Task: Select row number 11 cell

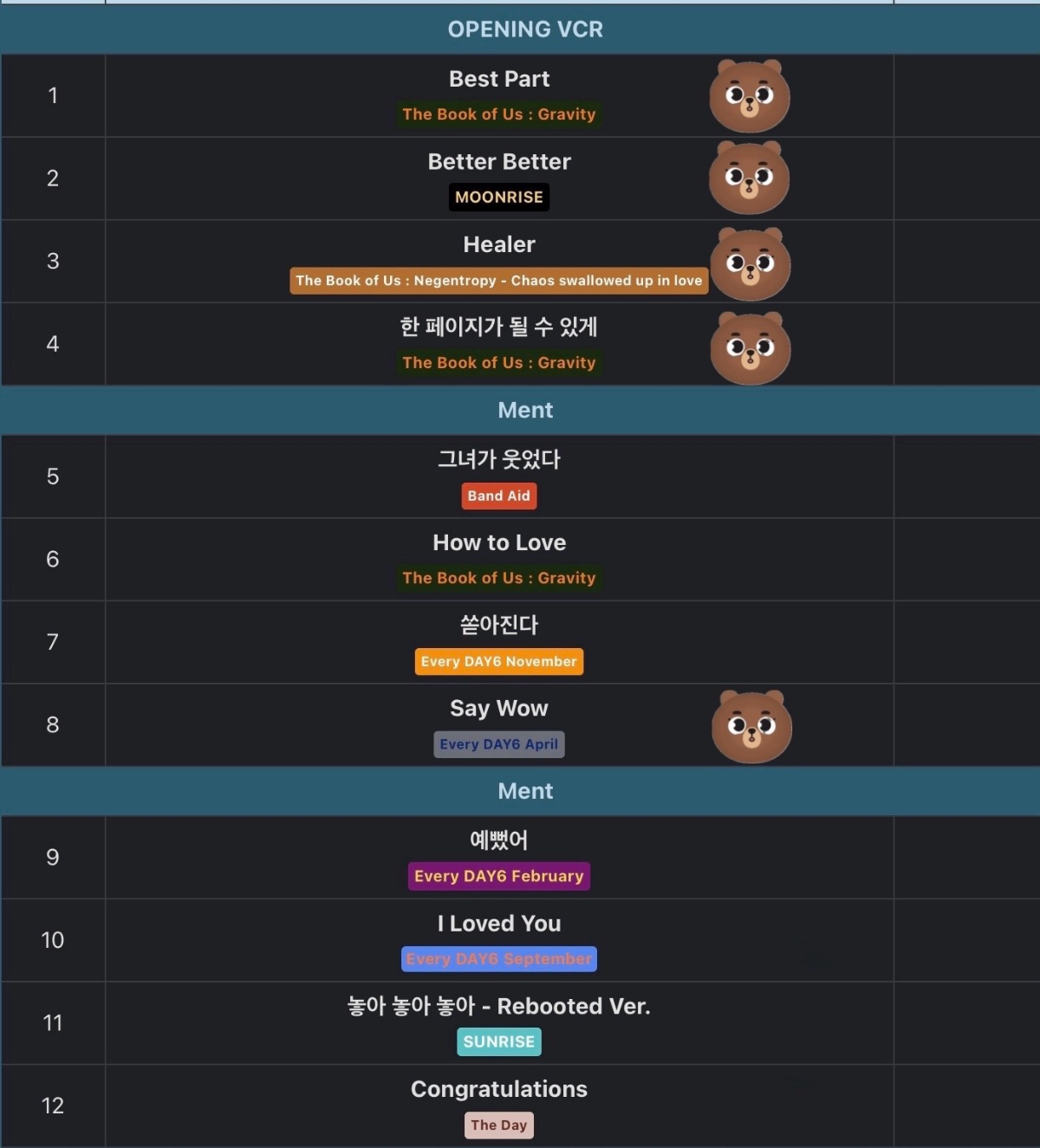Action: [53, 1023]
